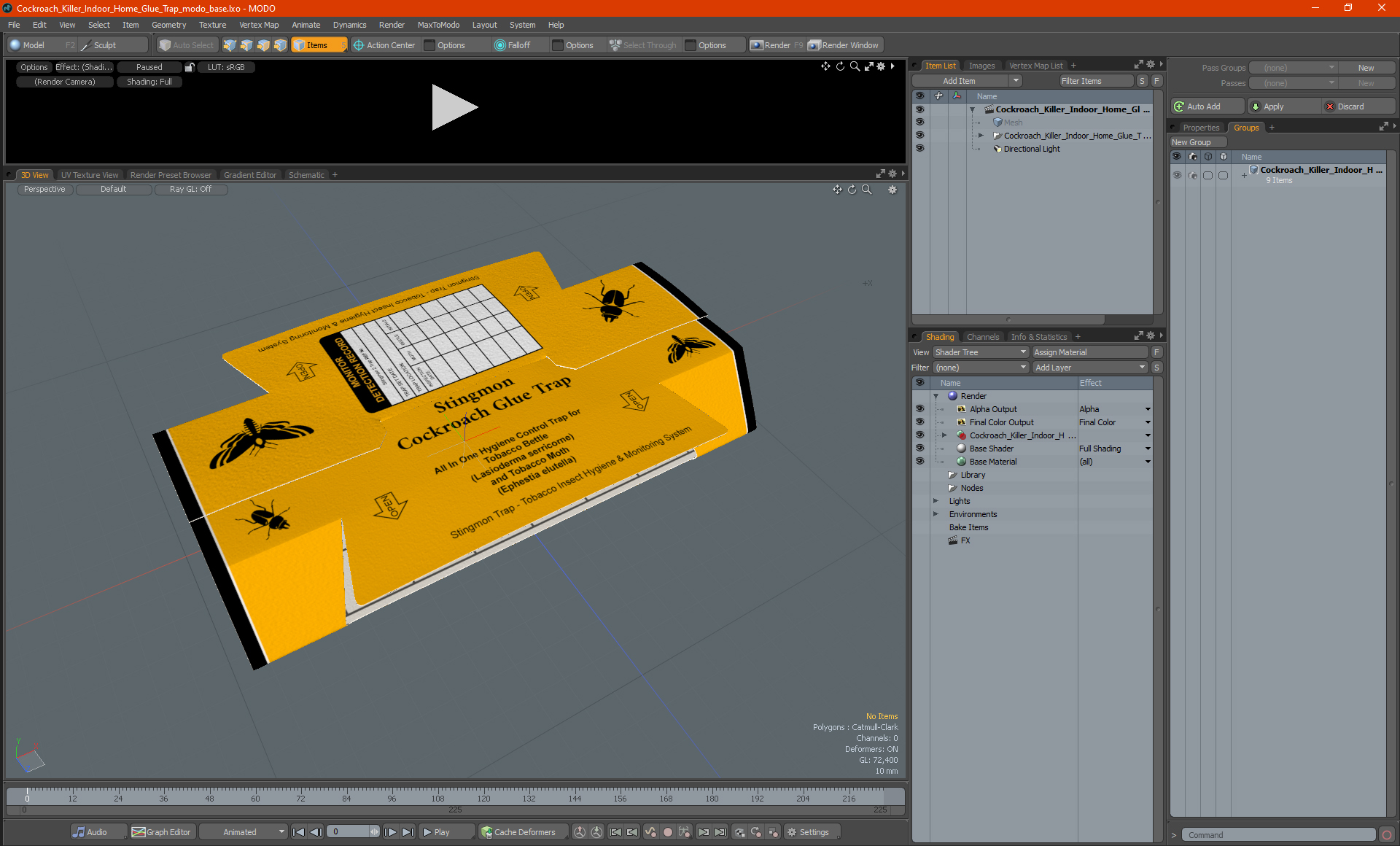Open Shader Tree view dropdown
1400x846 pixels.
[980, 352]
